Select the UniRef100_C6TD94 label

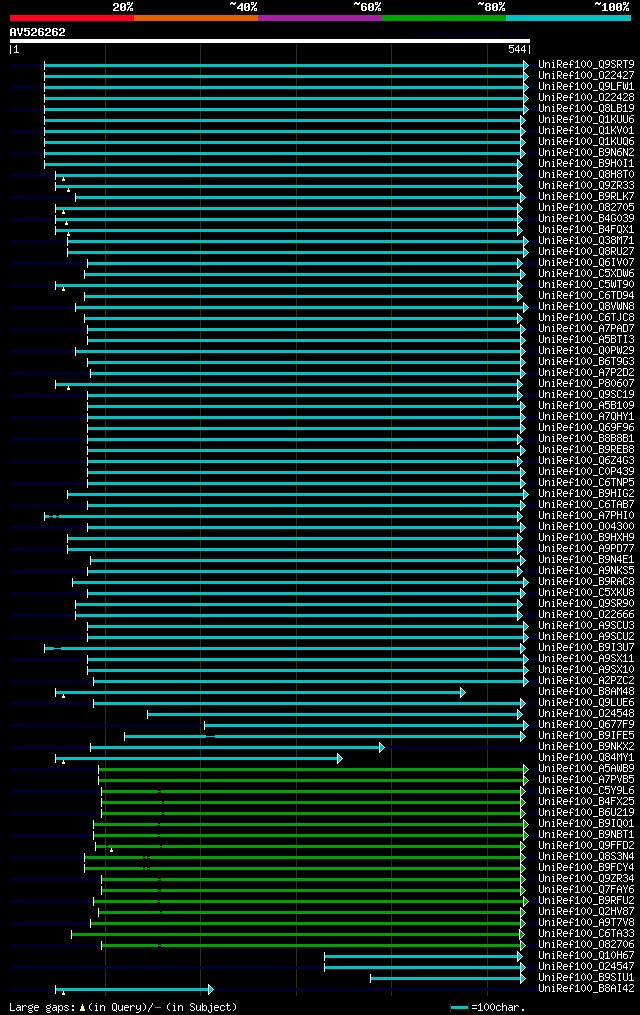[586, 296]
